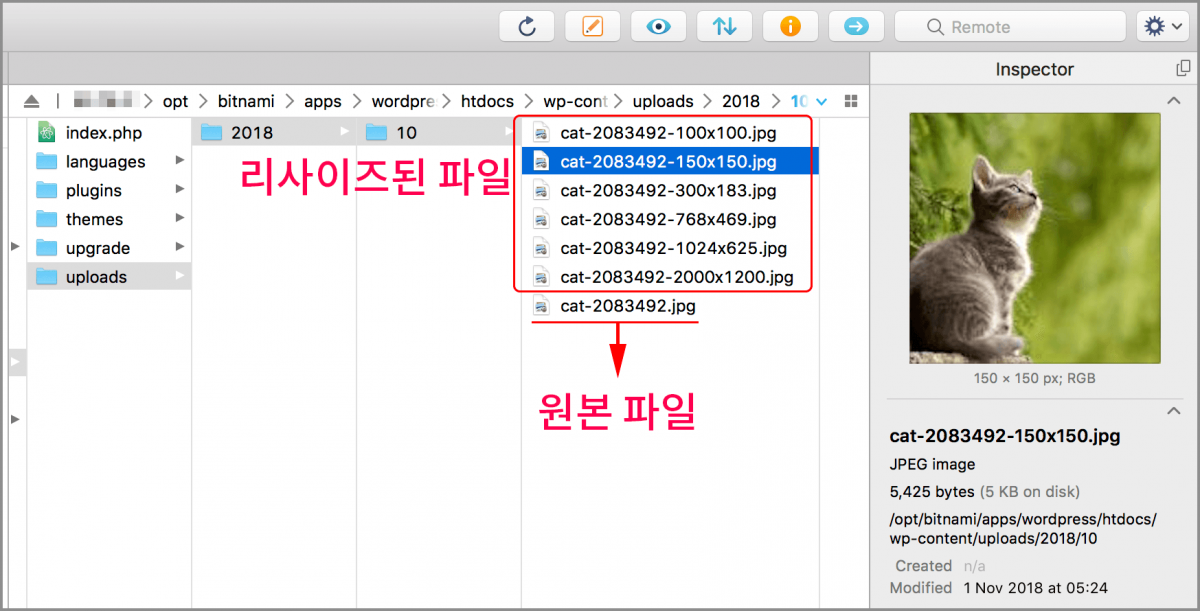Viewport: 1200px width, 611px height.
Task: Open the folder 10 path dropdown chevron
Action: pos(822,101)
